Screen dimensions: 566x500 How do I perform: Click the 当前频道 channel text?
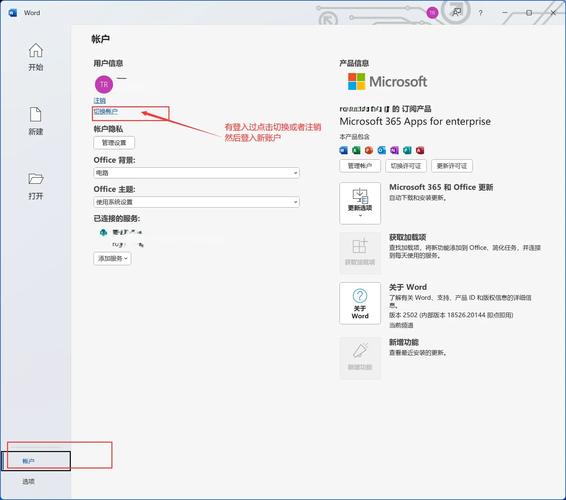click(x=401, y=325)
